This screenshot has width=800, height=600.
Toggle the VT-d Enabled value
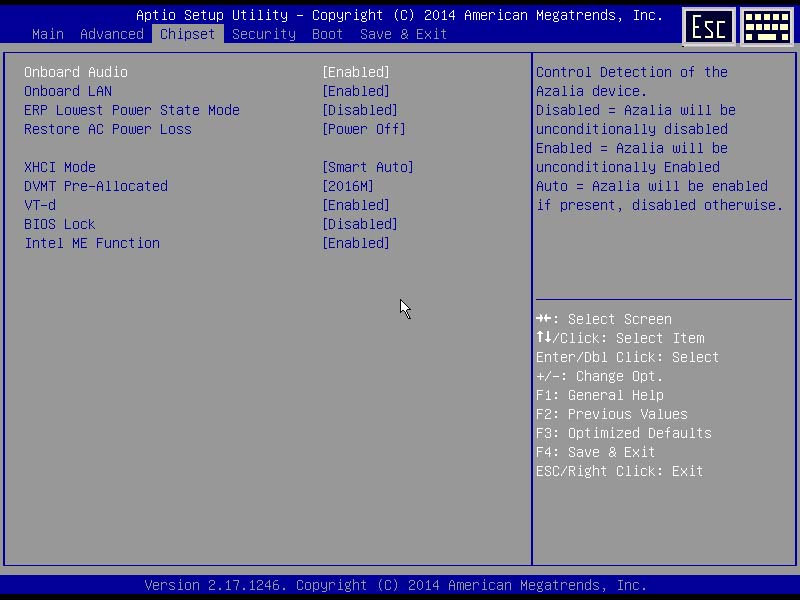point(356,205)
